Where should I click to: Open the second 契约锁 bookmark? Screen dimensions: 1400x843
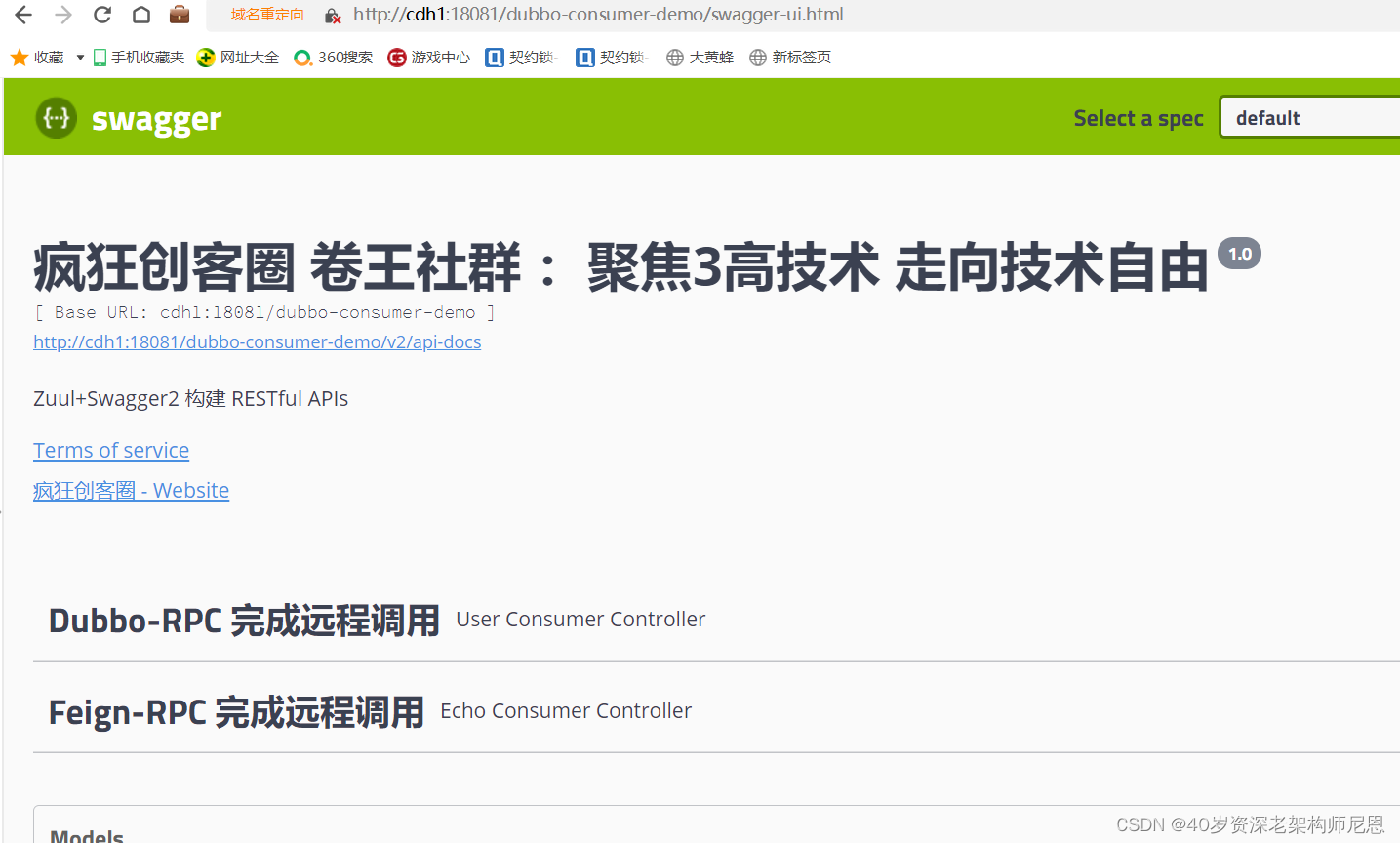[612, 58]
